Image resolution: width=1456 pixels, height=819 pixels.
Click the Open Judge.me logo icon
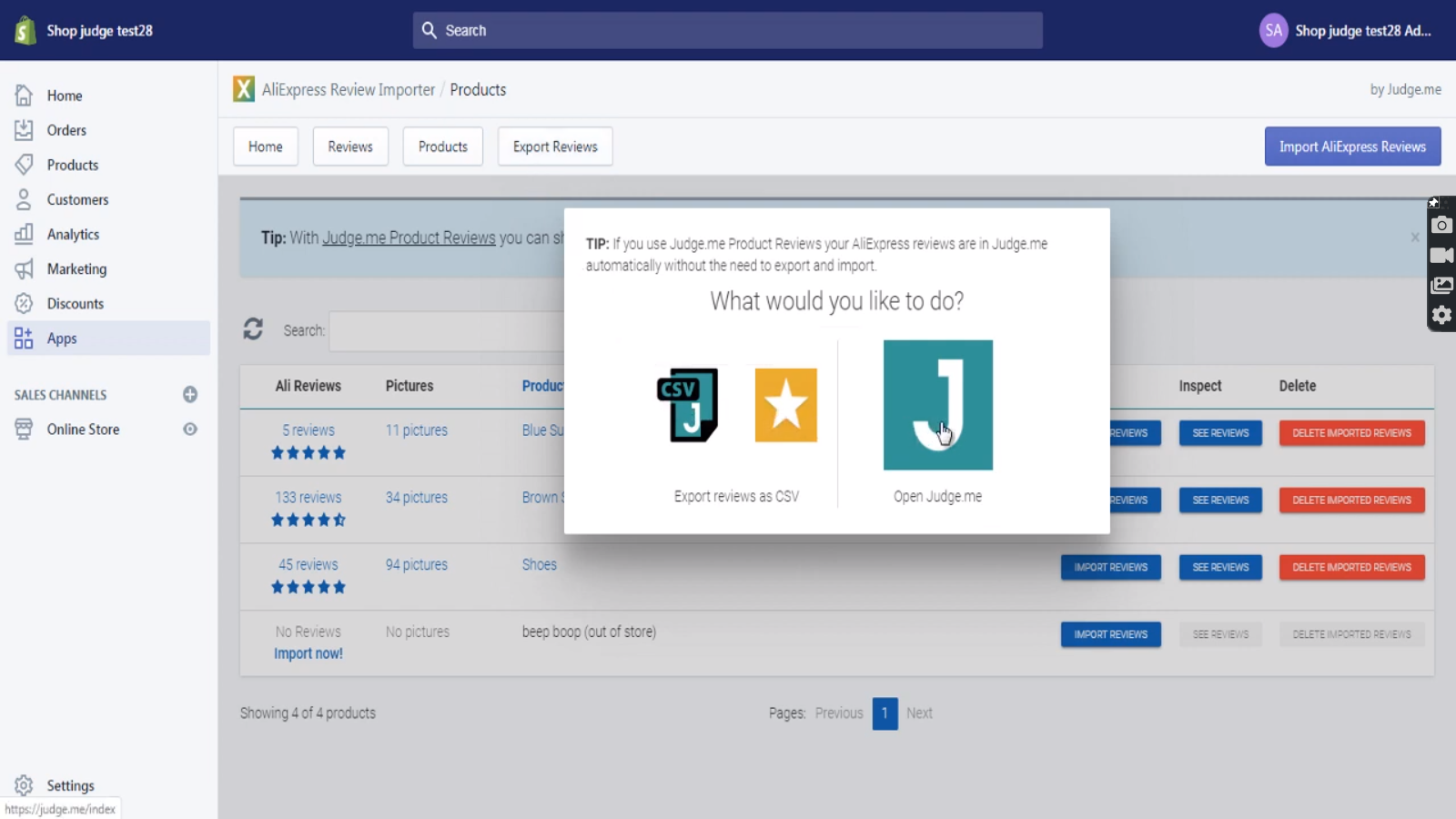click(x=937, y=405)
